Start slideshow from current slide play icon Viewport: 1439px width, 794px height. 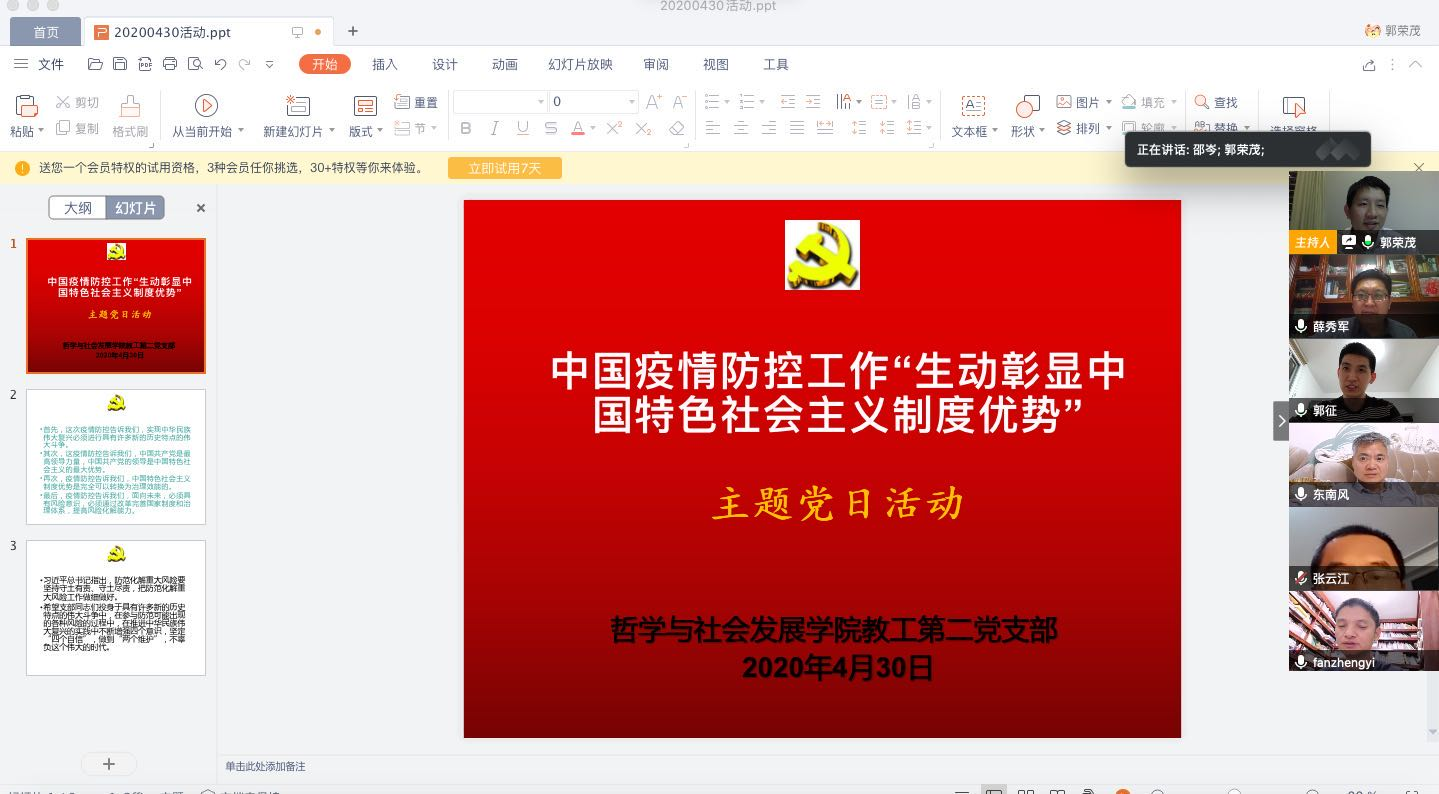206,105
